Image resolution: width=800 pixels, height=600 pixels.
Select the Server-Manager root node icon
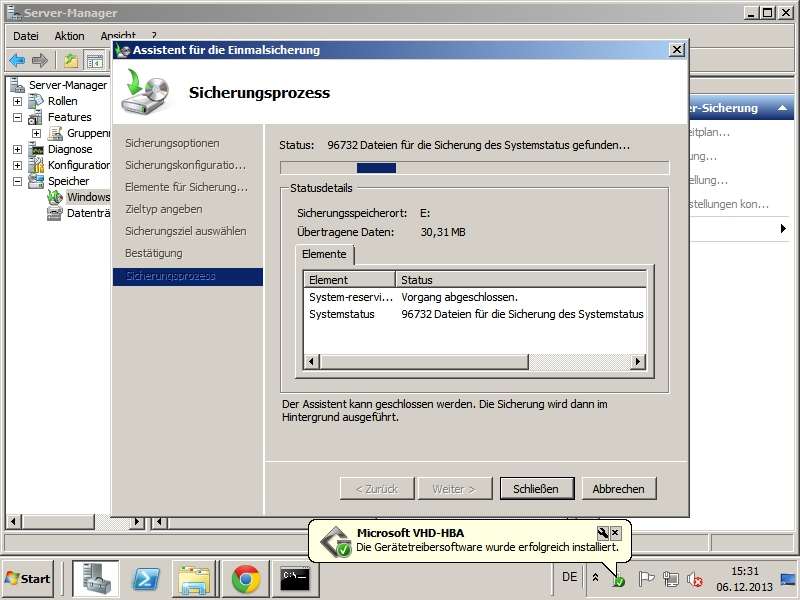[x=18, y=85]
